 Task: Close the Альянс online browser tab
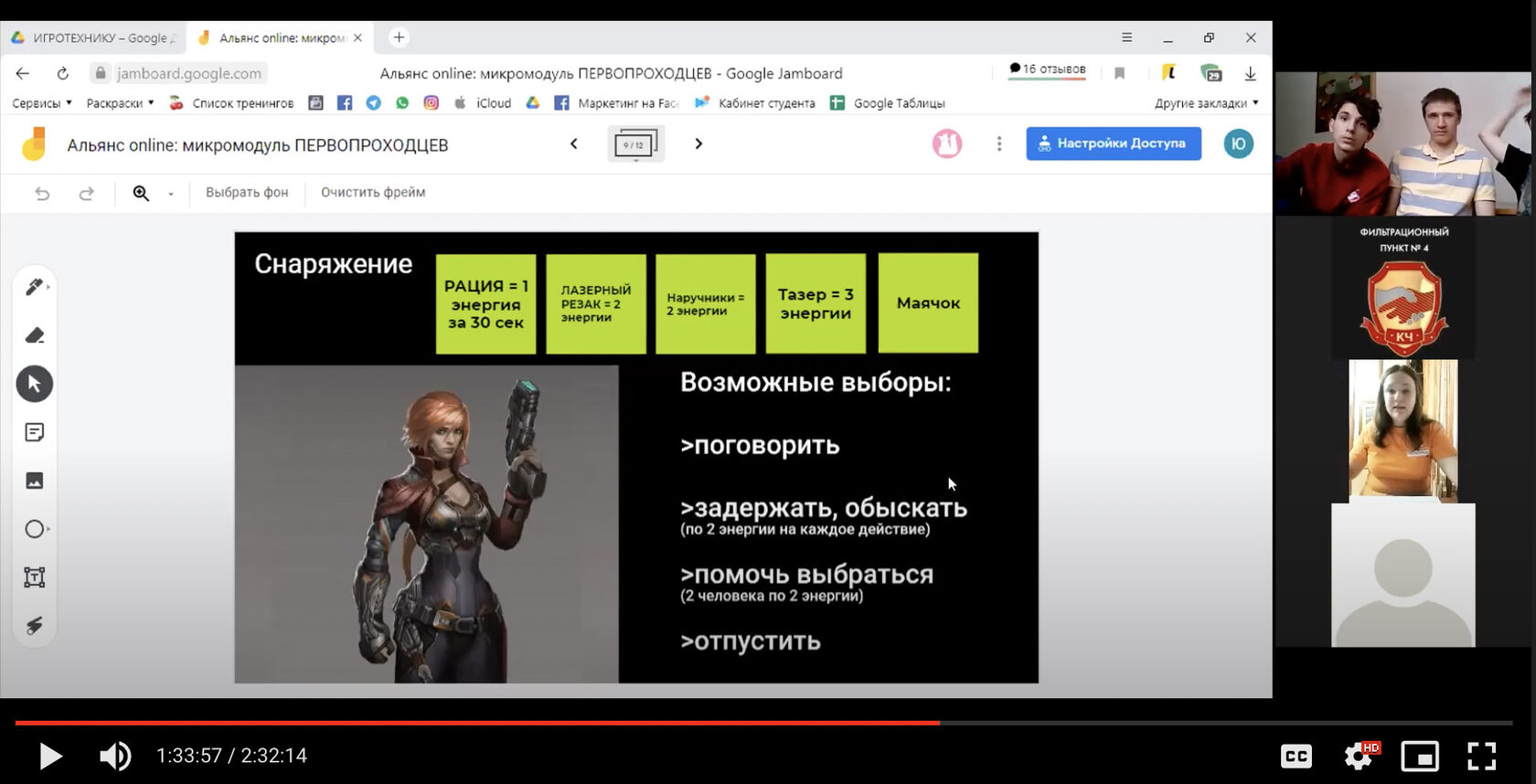357,37
